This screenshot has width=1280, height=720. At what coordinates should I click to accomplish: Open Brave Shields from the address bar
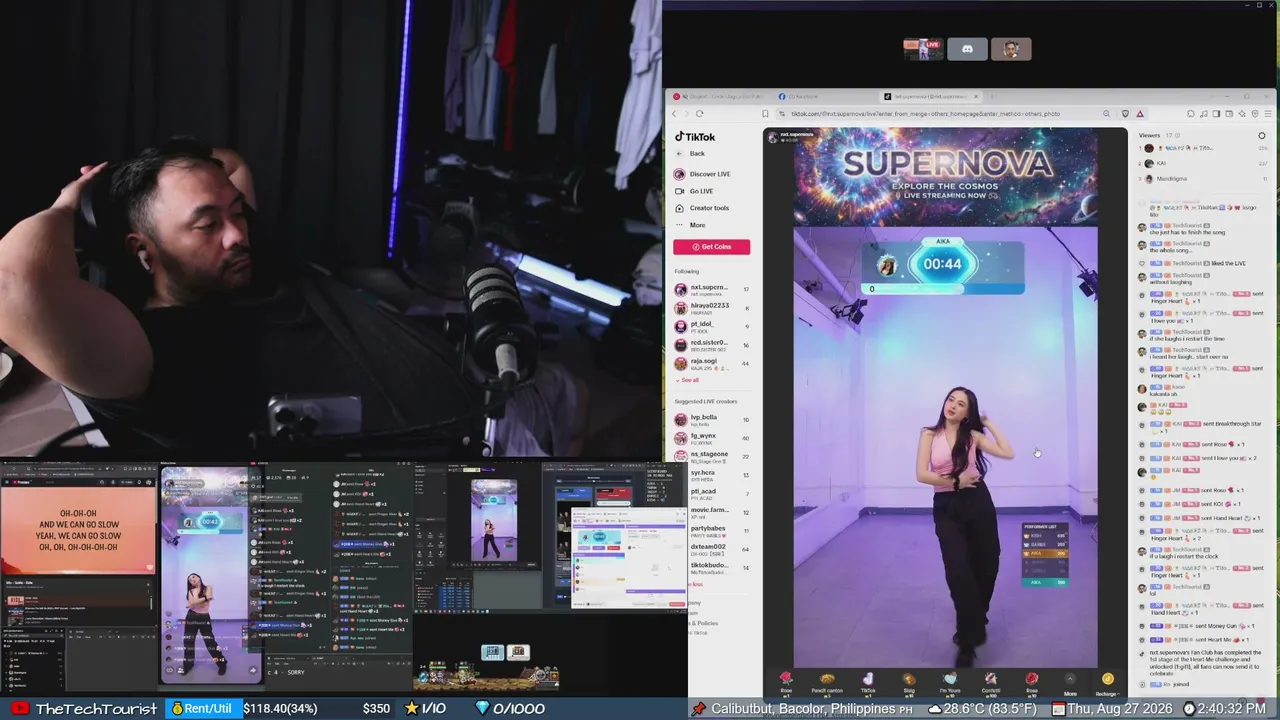[1125, 114]
